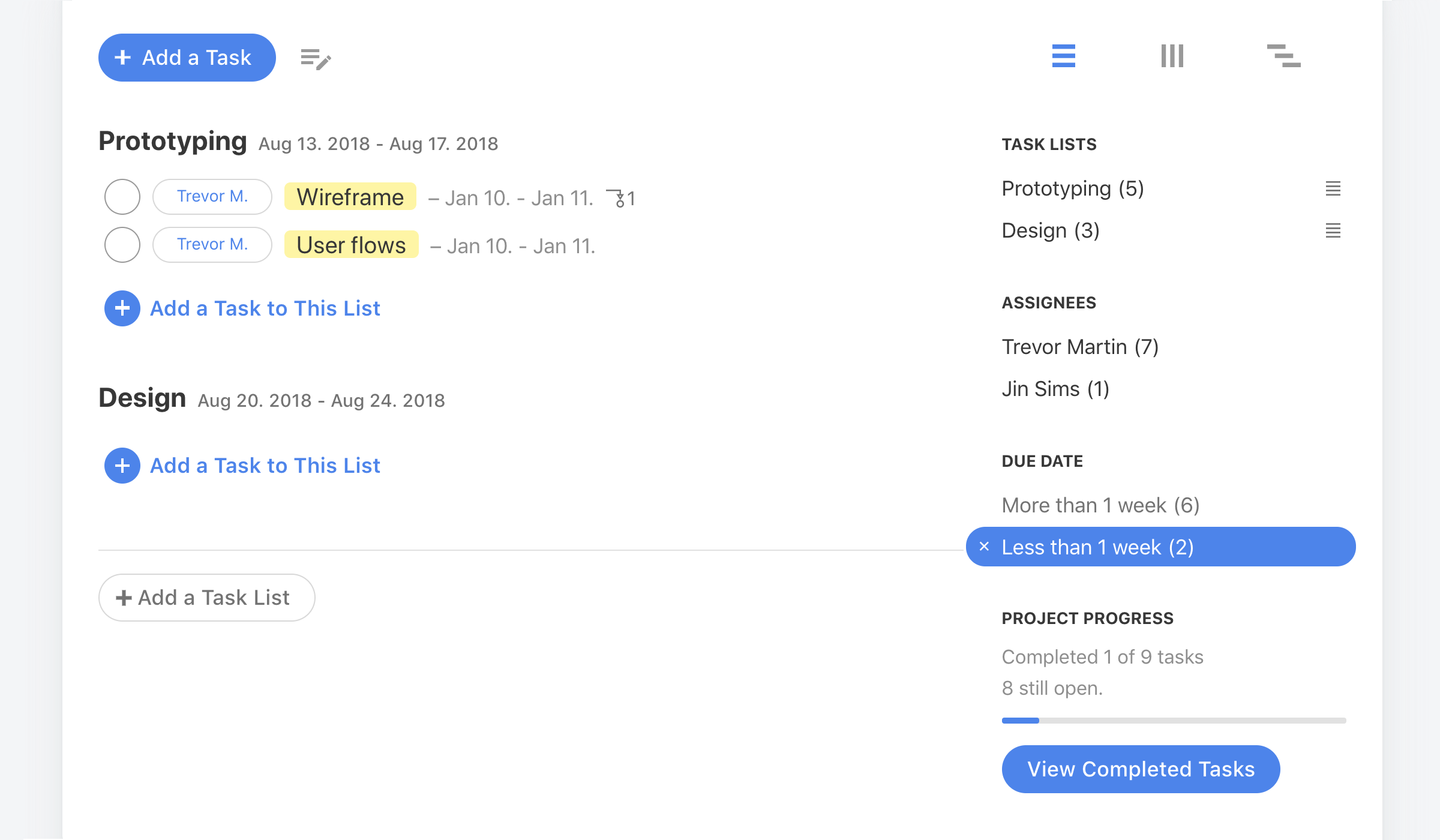Click the edit list pencil icon
The image size is (1440, 840).
point(316,59)
